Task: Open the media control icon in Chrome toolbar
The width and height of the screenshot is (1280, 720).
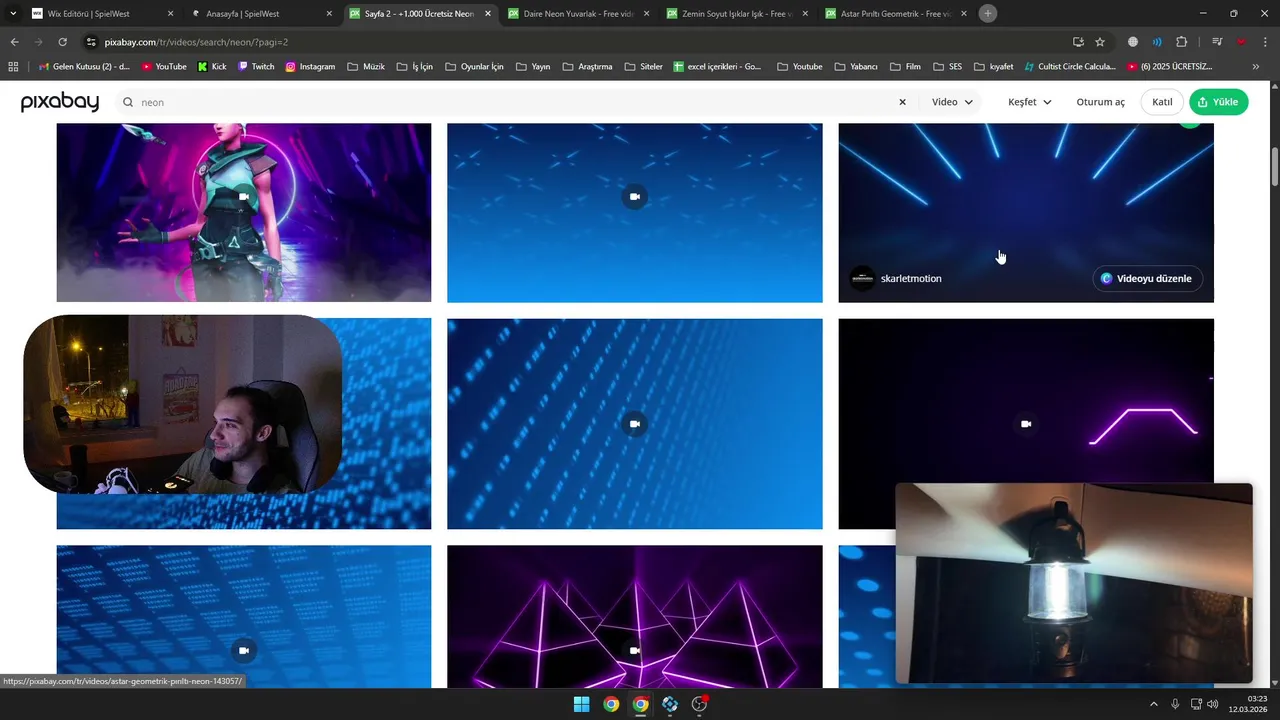Action: 1217,42
